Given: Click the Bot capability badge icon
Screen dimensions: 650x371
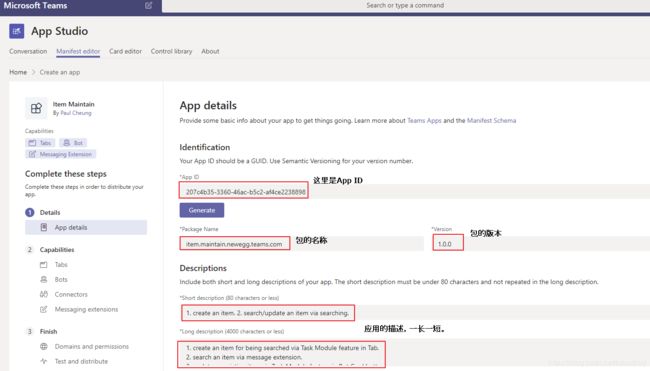Looking at the screenshot, I should pos(66,143).
